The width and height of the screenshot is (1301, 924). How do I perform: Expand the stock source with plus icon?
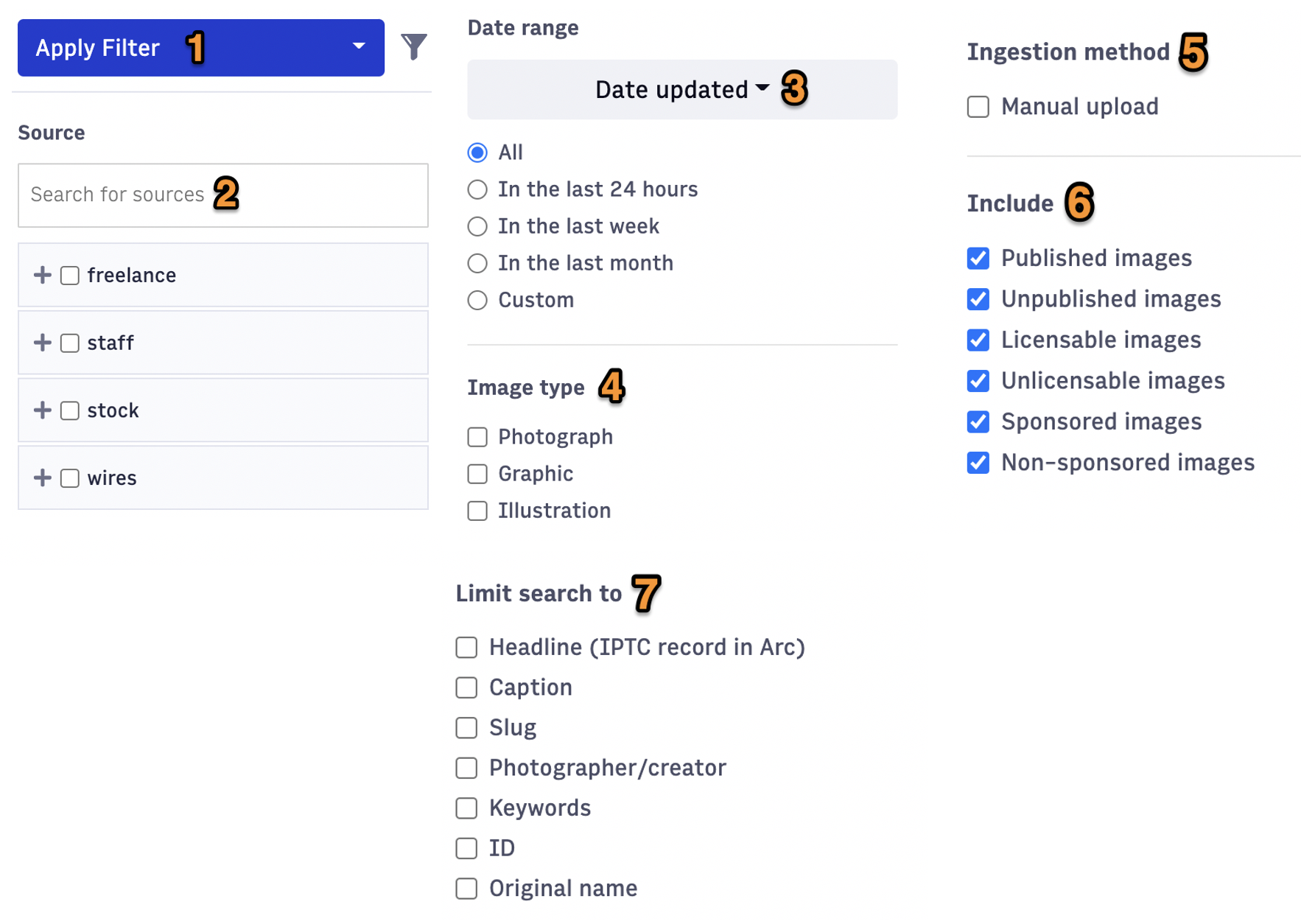[42, 410]
